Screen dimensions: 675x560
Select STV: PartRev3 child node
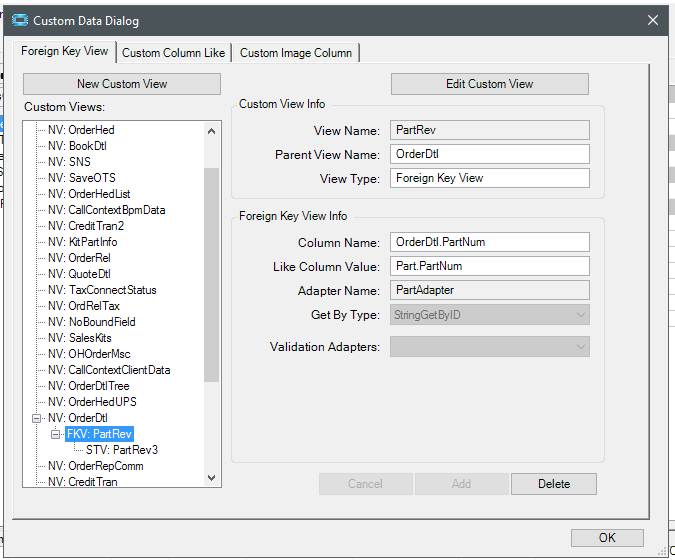122,450
